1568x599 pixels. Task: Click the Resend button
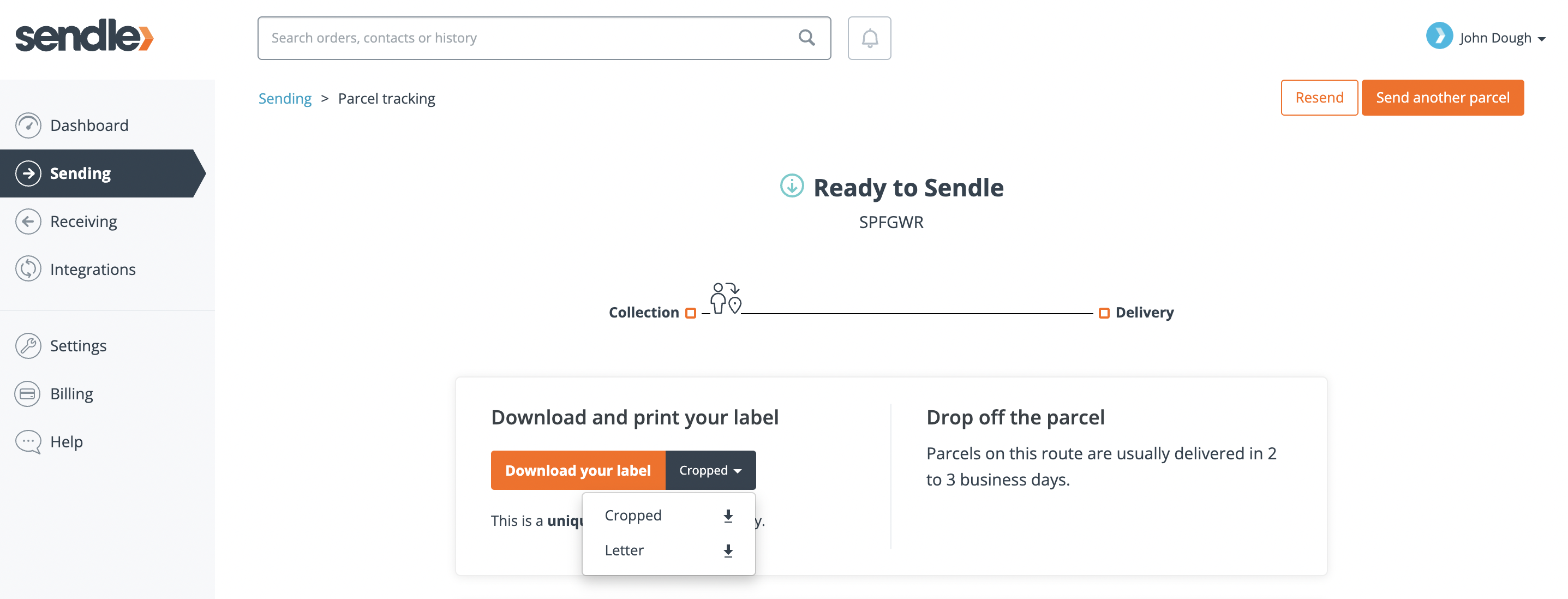(x=1319, y=98)
